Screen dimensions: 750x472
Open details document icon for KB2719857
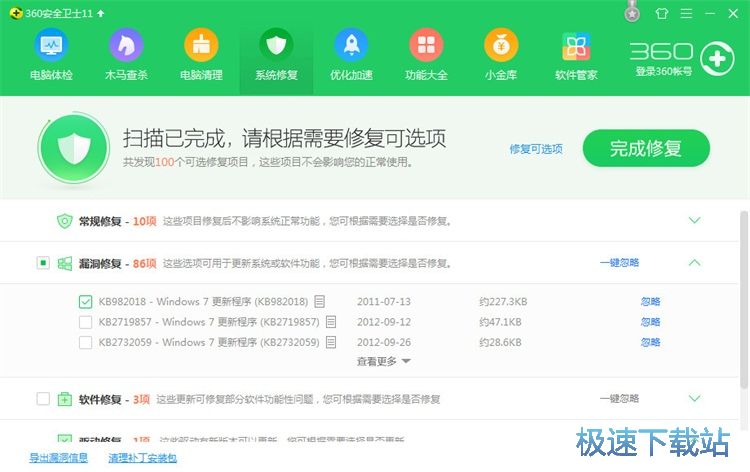coord(331,322)
